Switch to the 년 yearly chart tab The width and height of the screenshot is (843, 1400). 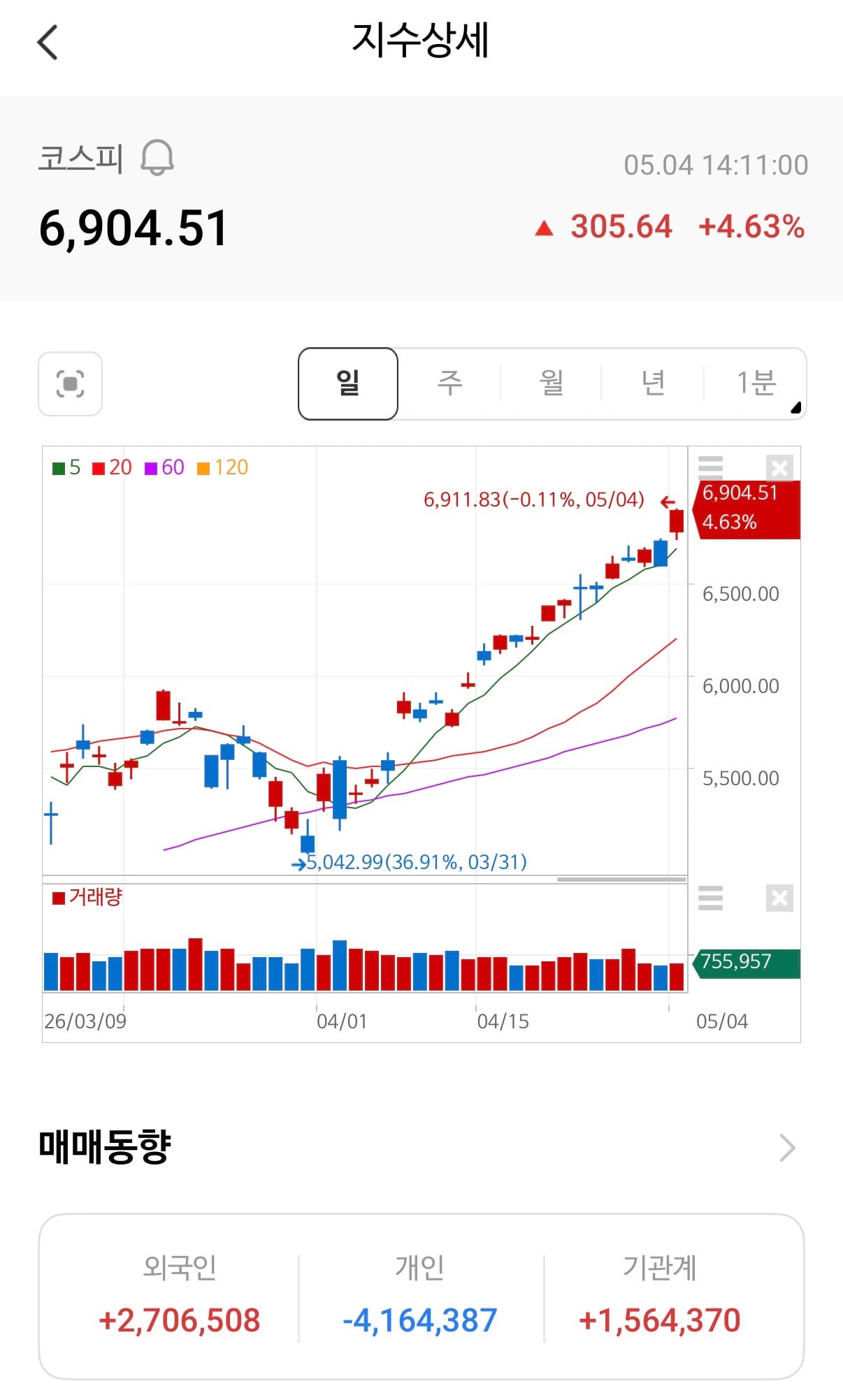pos(652,384)
